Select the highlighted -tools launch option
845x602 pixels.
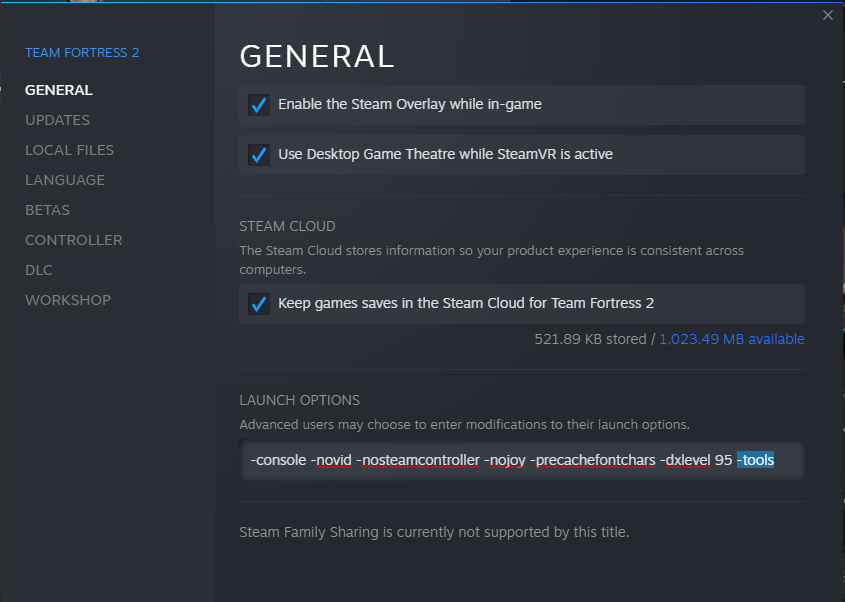pos(756,460)
